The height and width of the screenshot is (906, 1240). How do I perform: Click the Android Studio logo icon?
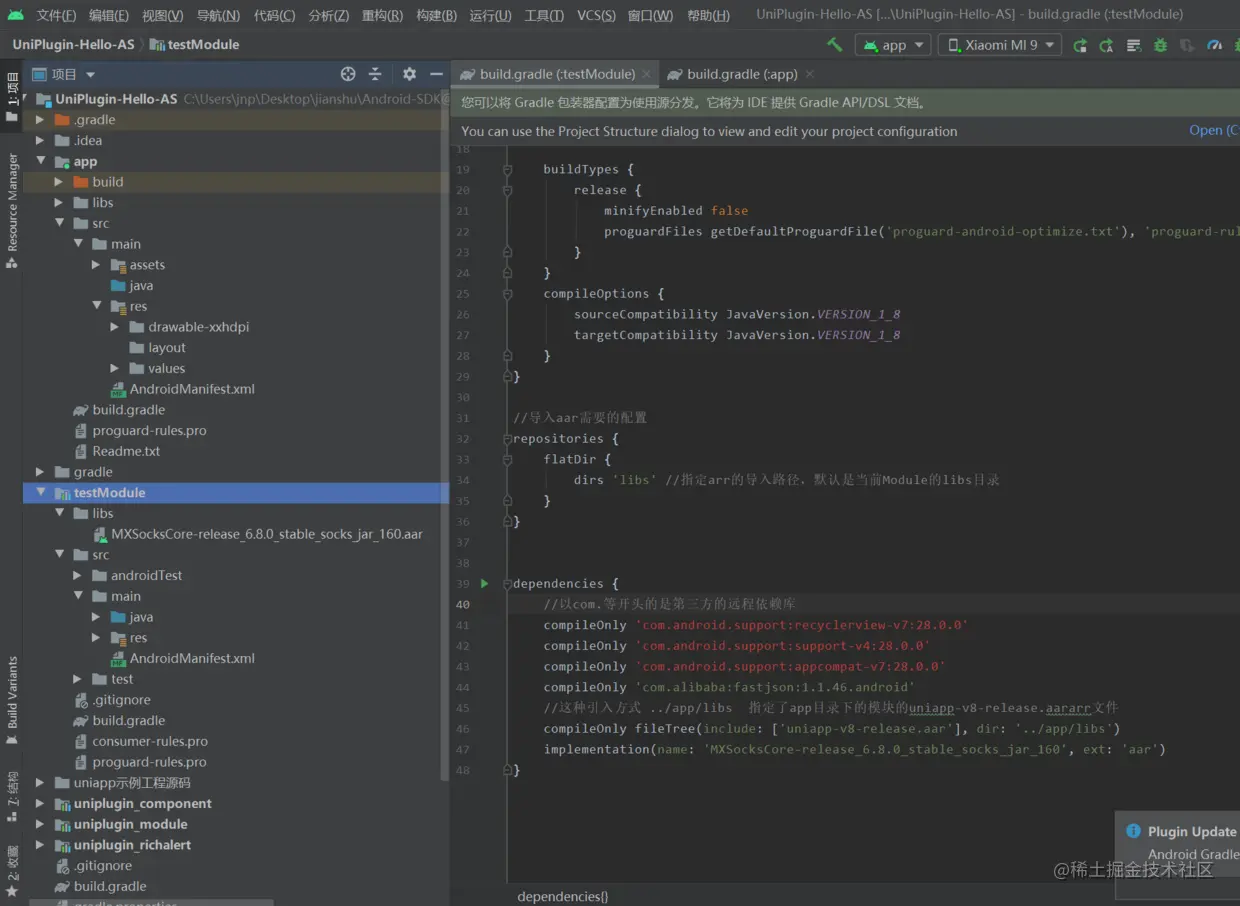coord(15,15)
